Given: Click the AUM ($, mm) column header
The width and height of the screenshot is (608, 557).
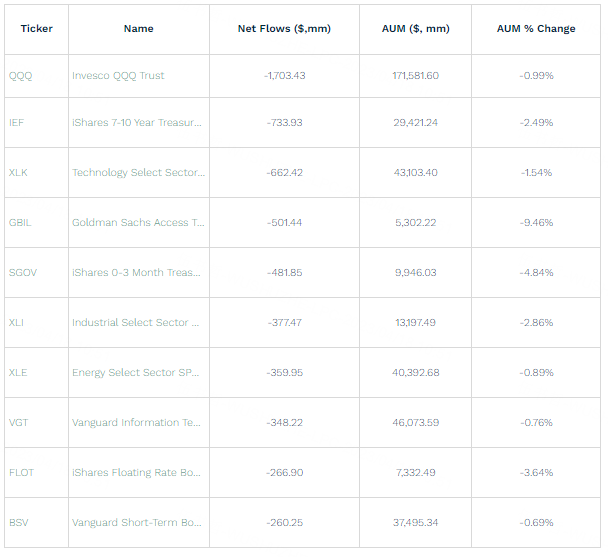Looking at the screenshot, I should pyautogui.click(x=416, y=29).
